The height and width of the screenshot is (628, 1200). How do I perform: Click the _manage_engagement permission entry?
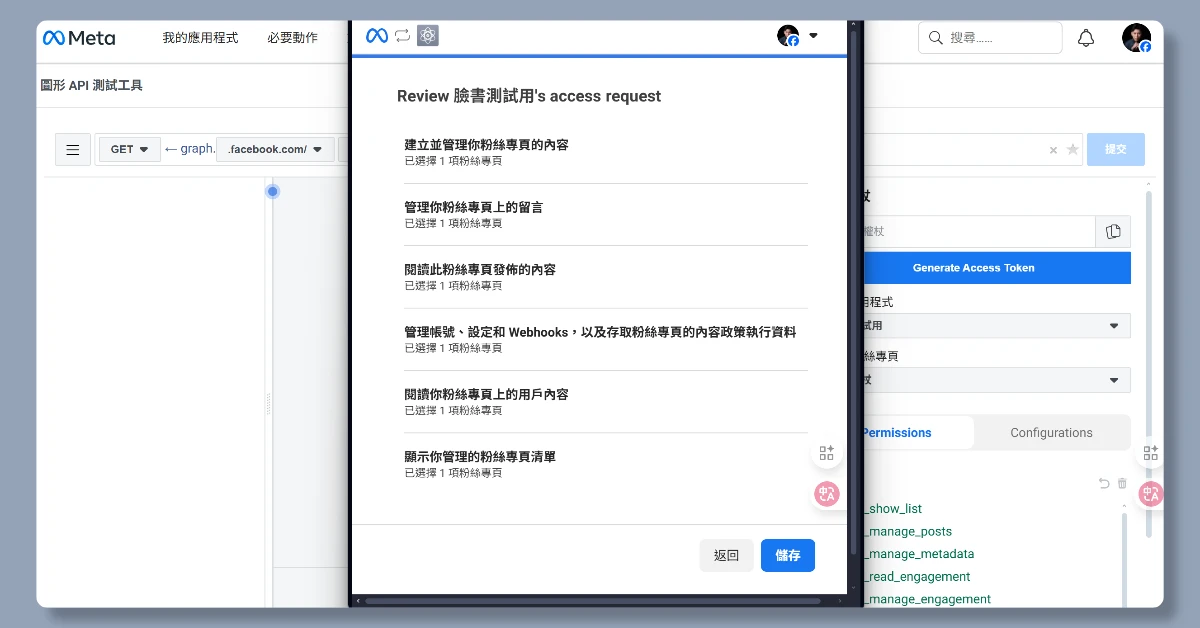926,600
